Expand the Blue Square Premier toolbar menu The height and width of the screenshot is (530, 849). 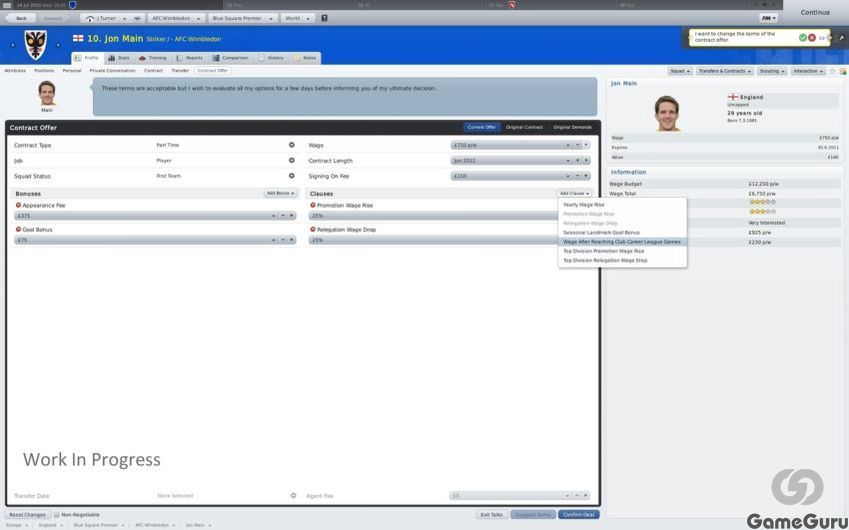click(x=243, y=18)
